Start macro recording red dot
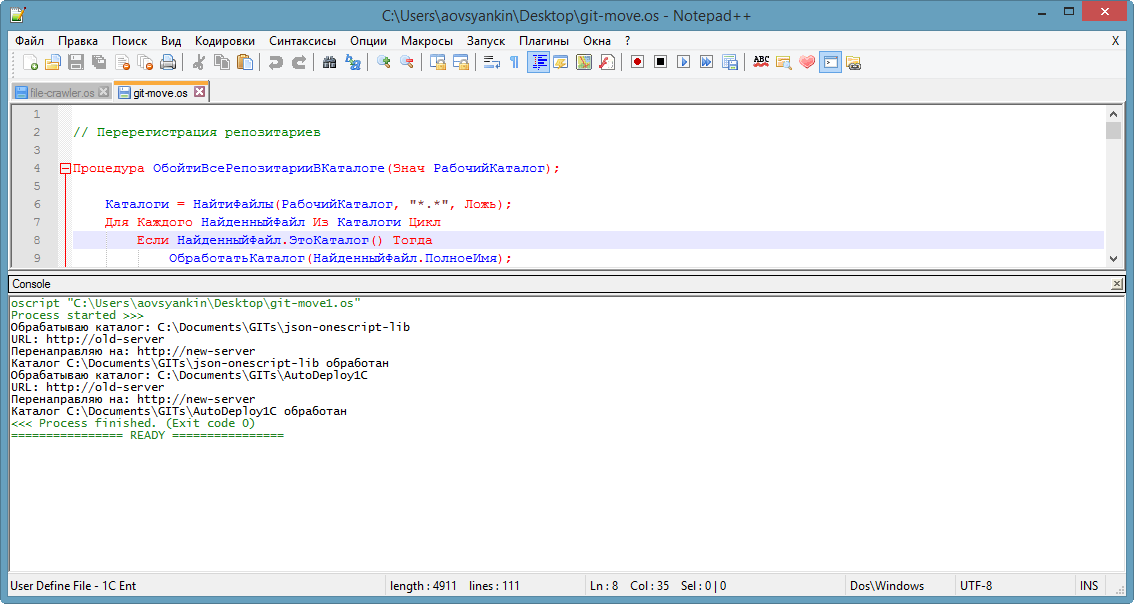 637,63
